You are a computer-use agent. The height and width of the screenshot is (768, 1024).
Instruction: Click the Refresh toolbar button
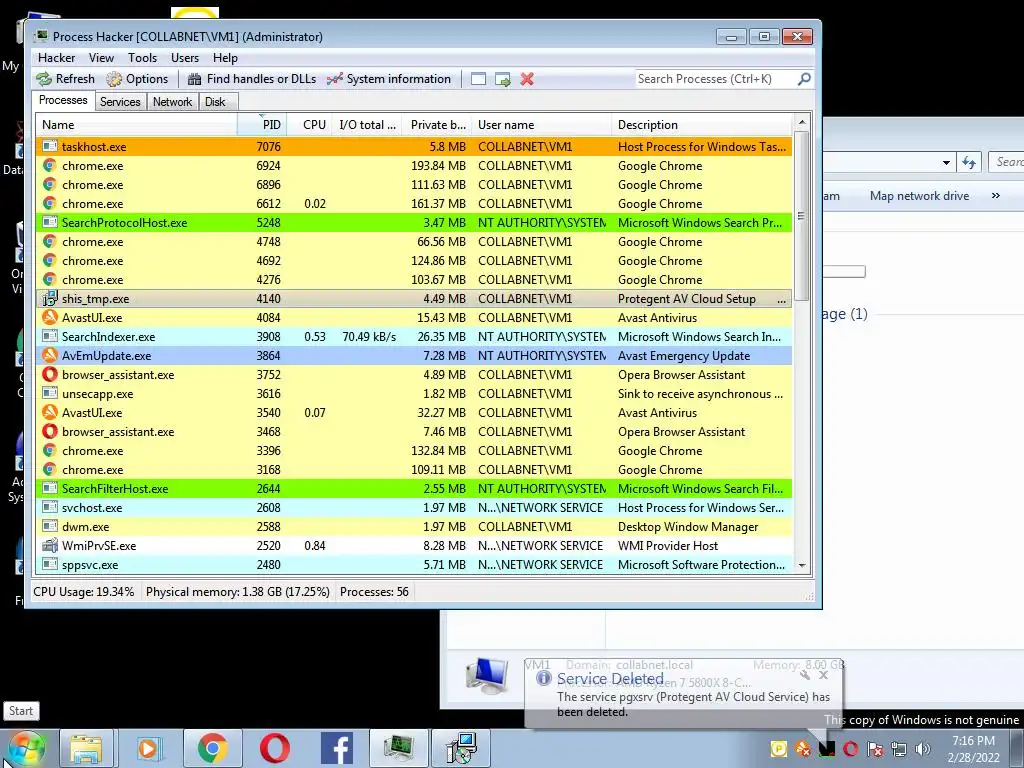point(65,79)
